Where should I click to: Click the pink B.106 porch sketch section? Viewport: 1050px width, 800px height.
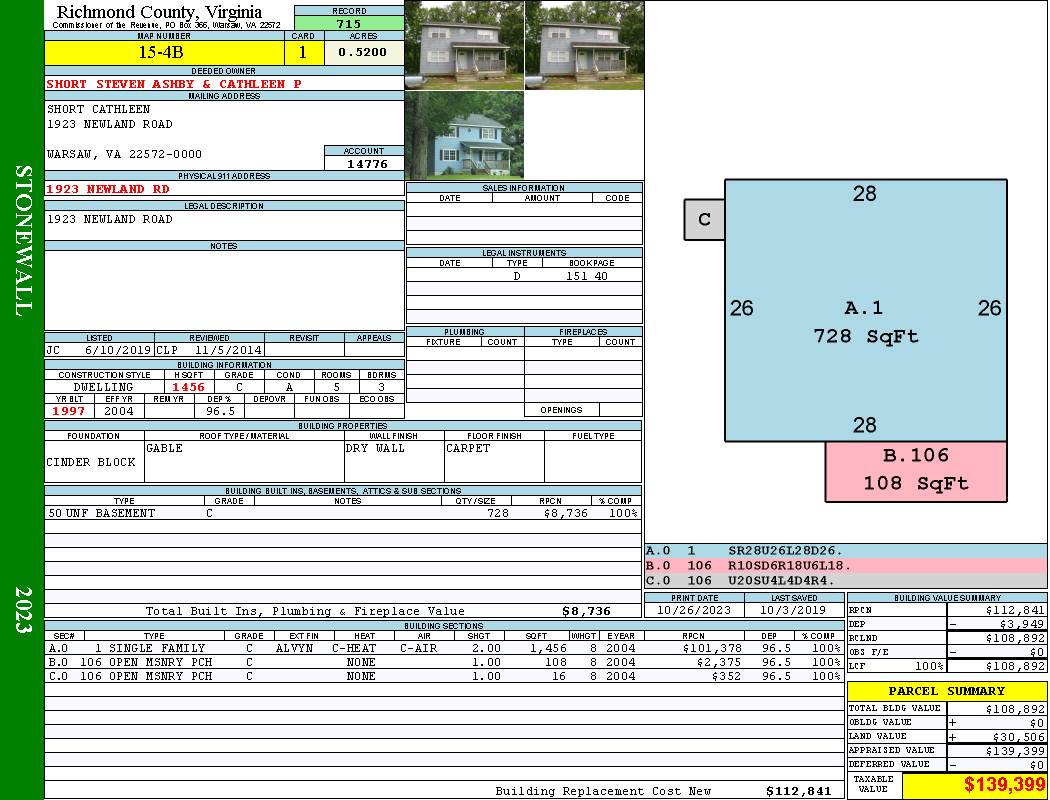coord(915,470)
